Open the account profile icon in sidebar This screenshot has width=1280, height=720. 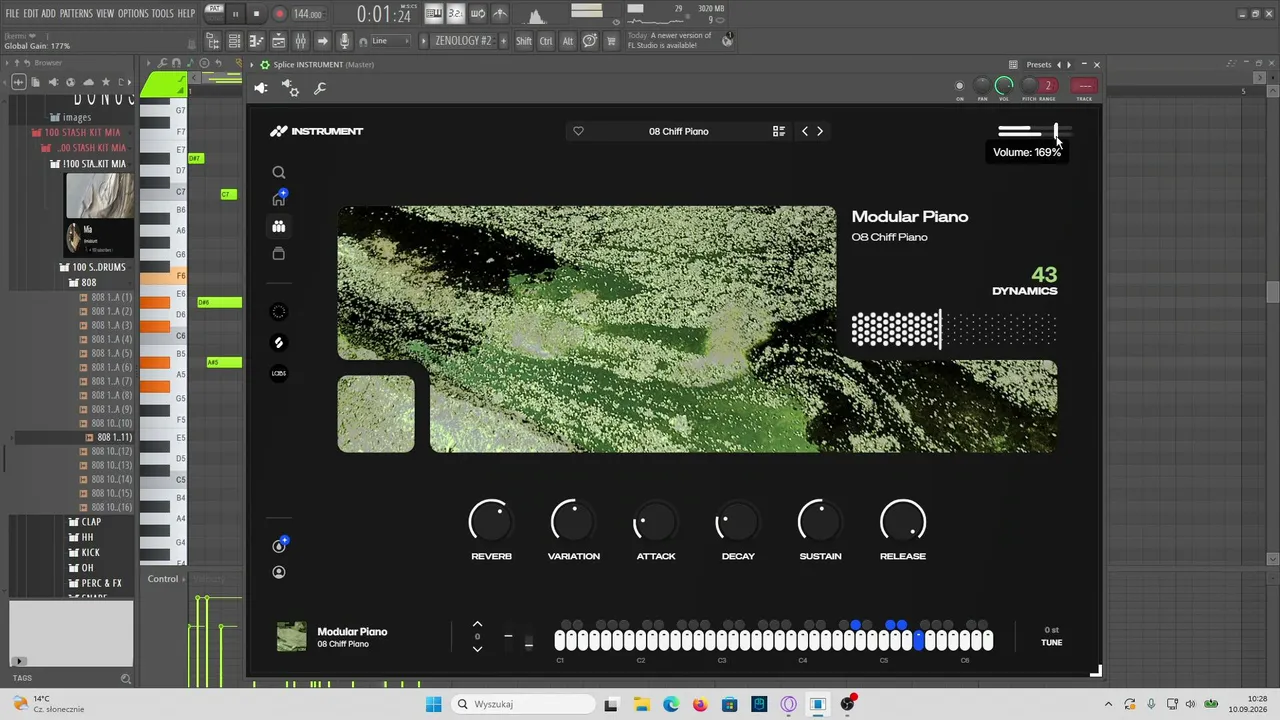click(x=279, y=572)
